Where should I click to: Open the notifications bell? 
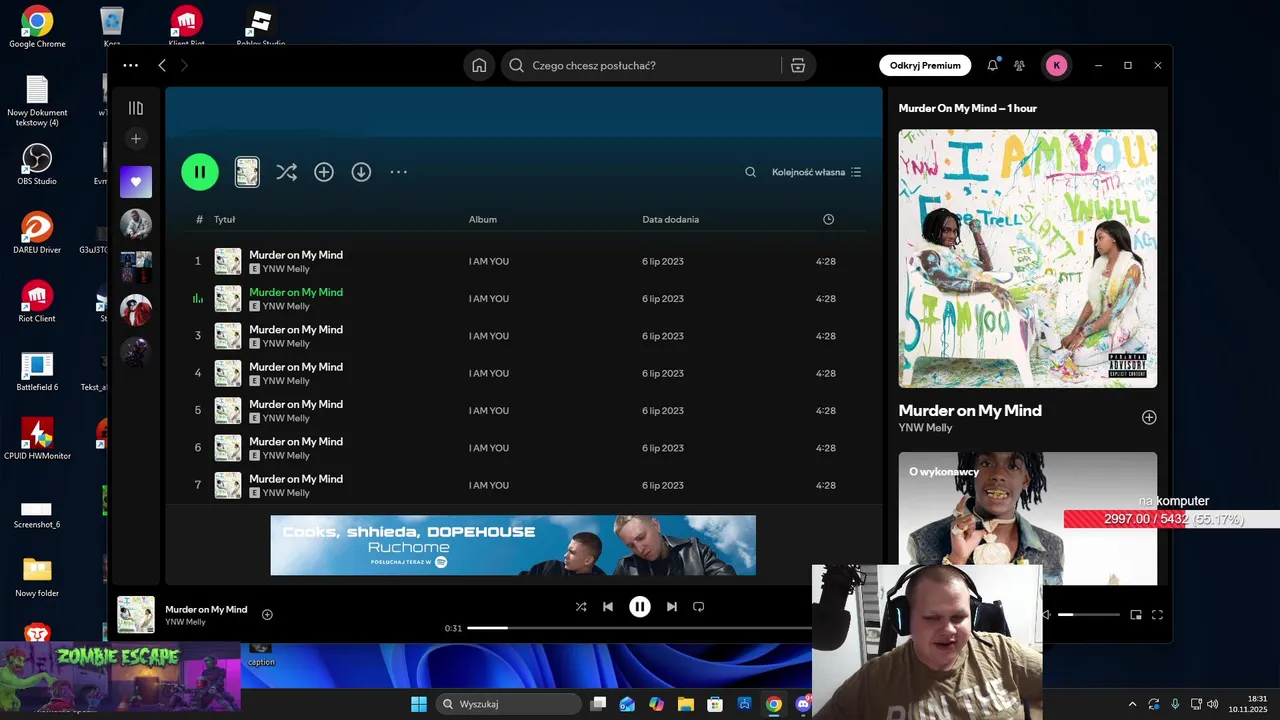pyautogui.click(x=992, y=65)
